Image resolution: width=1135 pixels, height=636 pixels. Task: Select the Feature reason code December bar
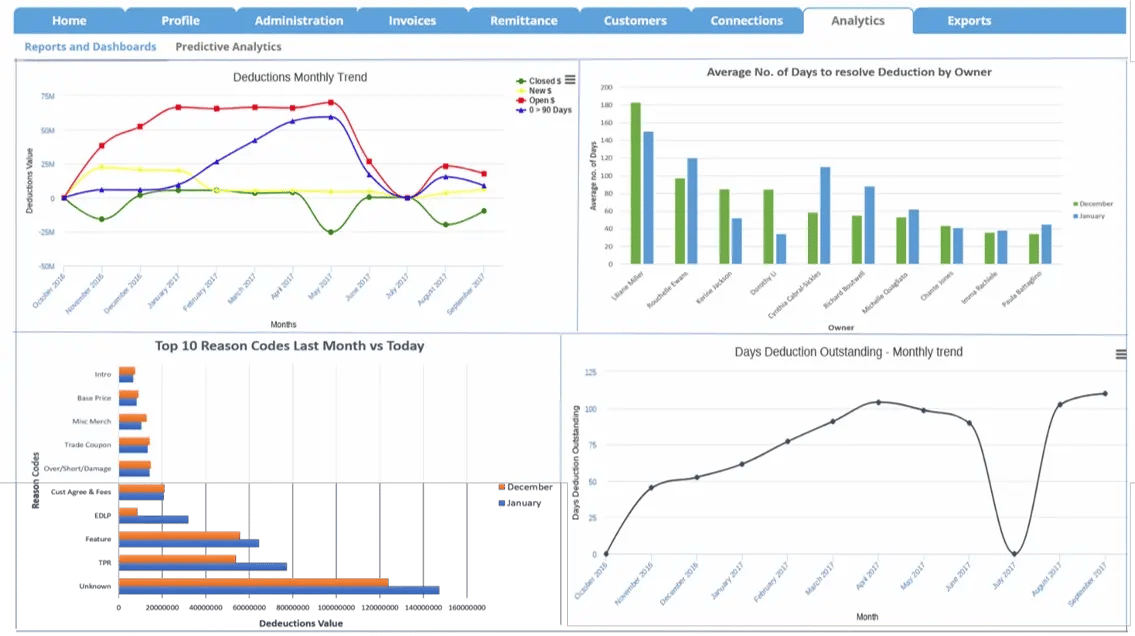[180, 535]
